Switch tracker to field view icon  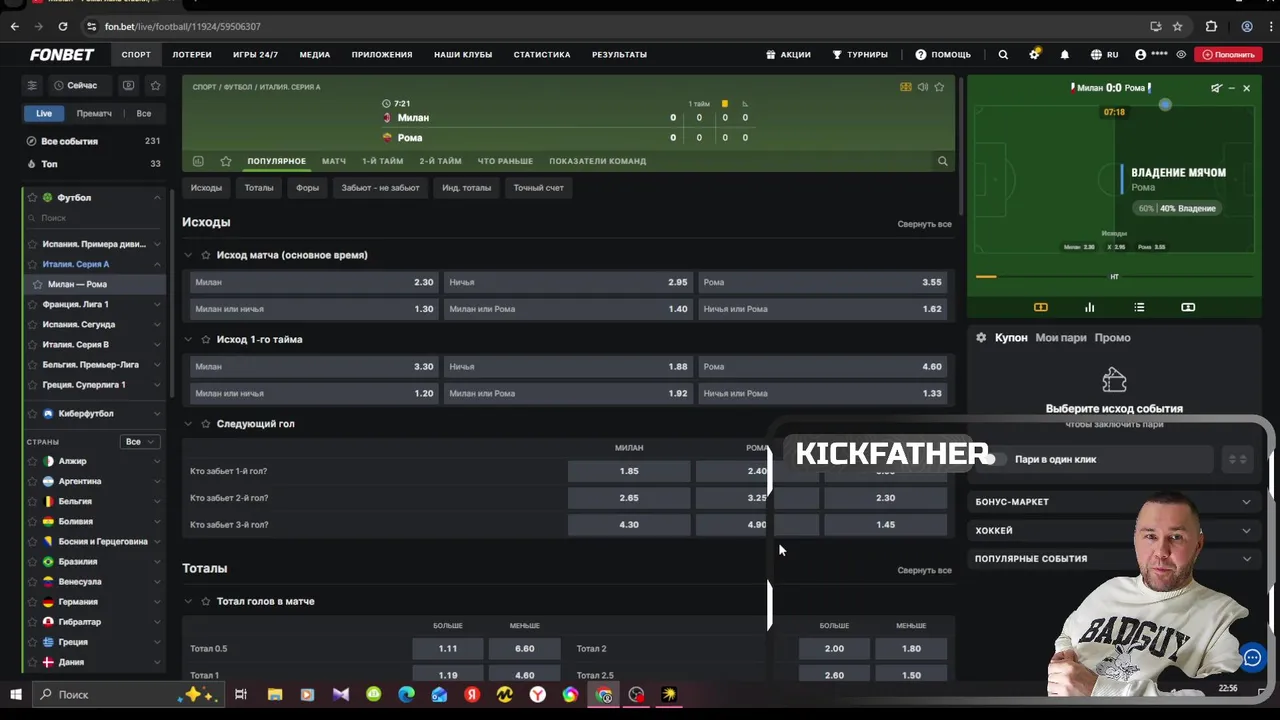(x=1040, y=307)
